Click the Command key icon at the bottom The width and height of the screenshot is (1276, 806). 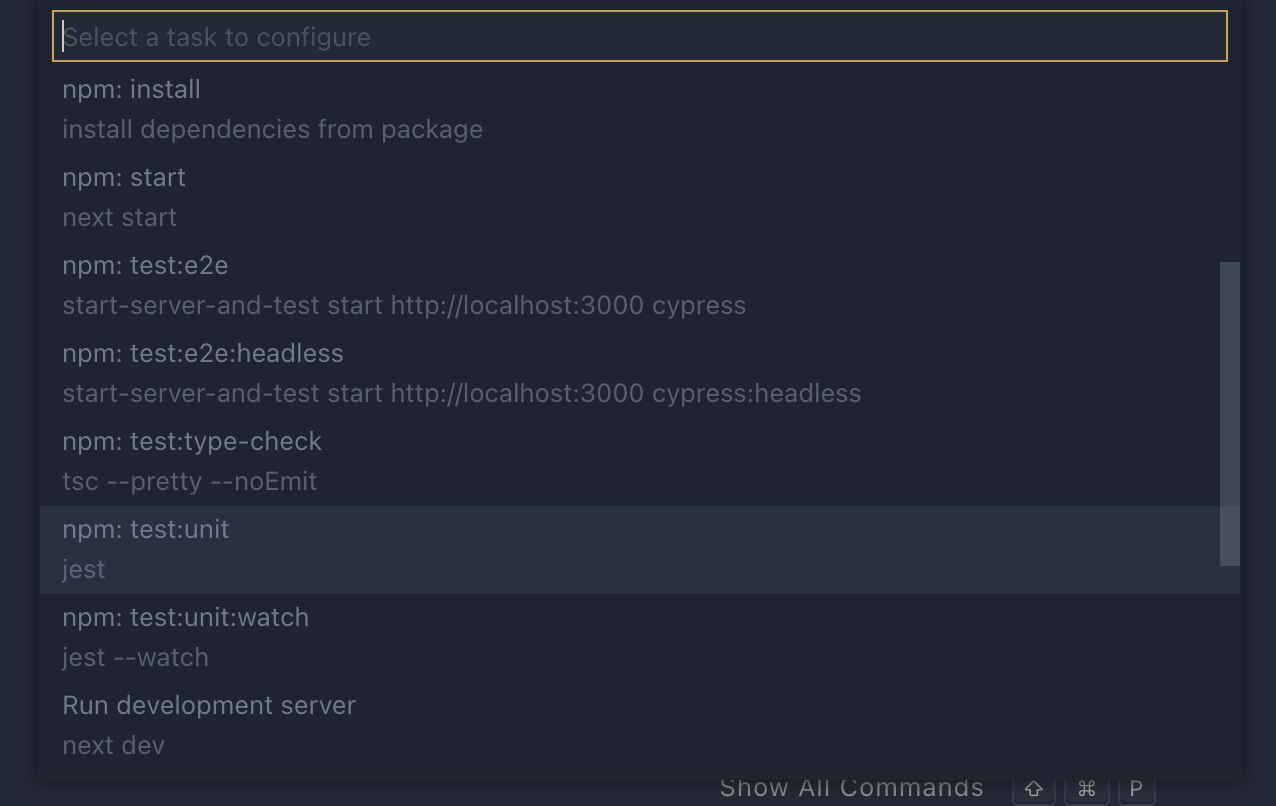pyautogui.click(x=1086, y=789)
